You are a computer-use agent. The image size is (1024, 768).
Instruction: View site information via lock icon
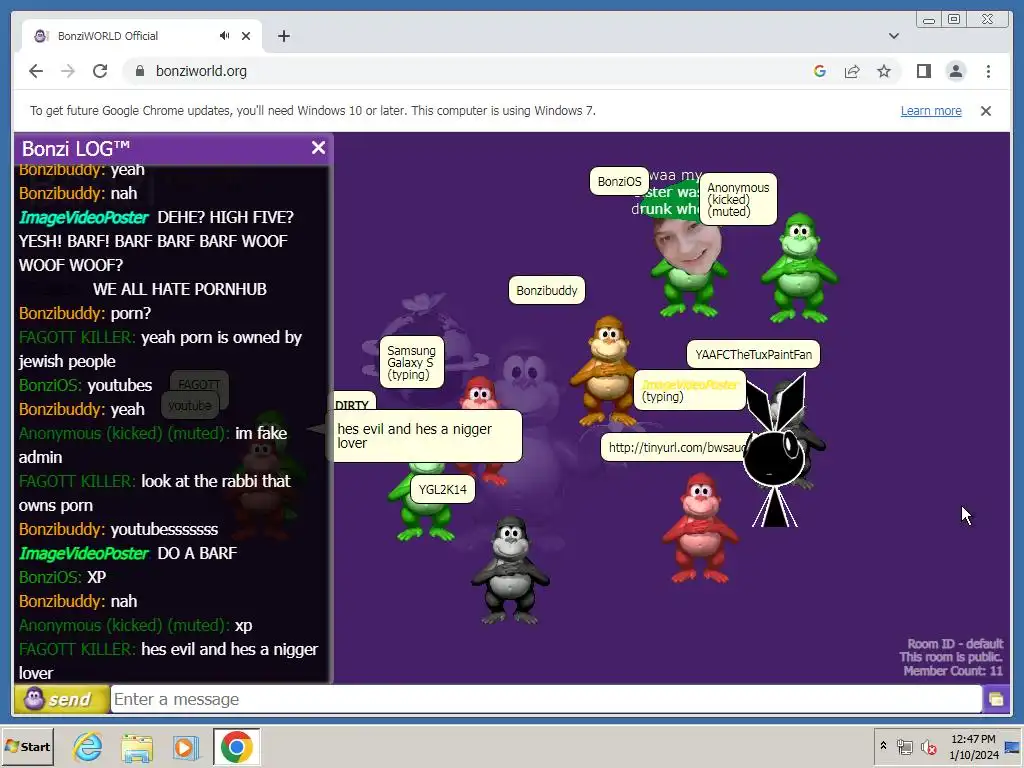click(x=139, y=71)
